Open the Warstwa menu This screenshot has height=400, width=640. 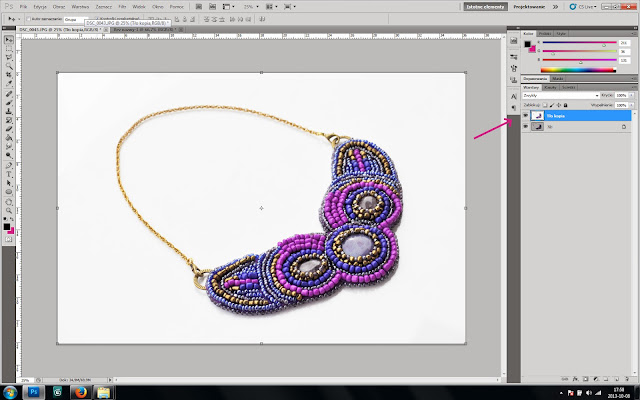(78, 6)
